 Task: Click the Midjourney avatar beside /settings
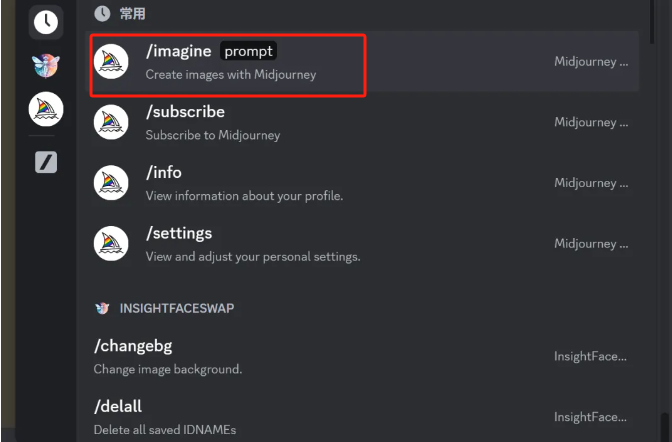point(111,244)
